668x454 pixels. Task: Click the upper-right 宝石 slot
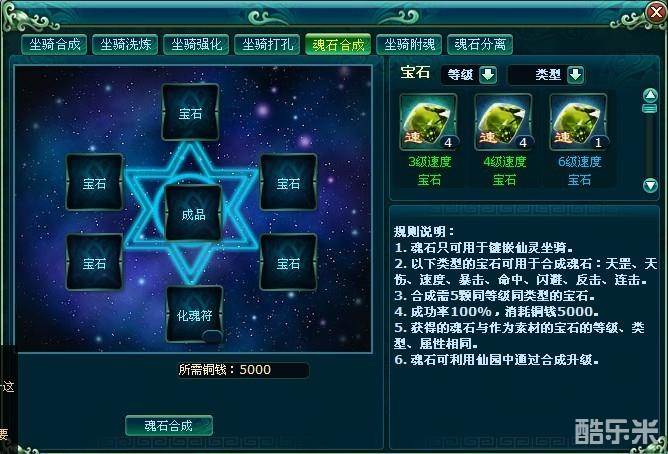click(288, 182)
